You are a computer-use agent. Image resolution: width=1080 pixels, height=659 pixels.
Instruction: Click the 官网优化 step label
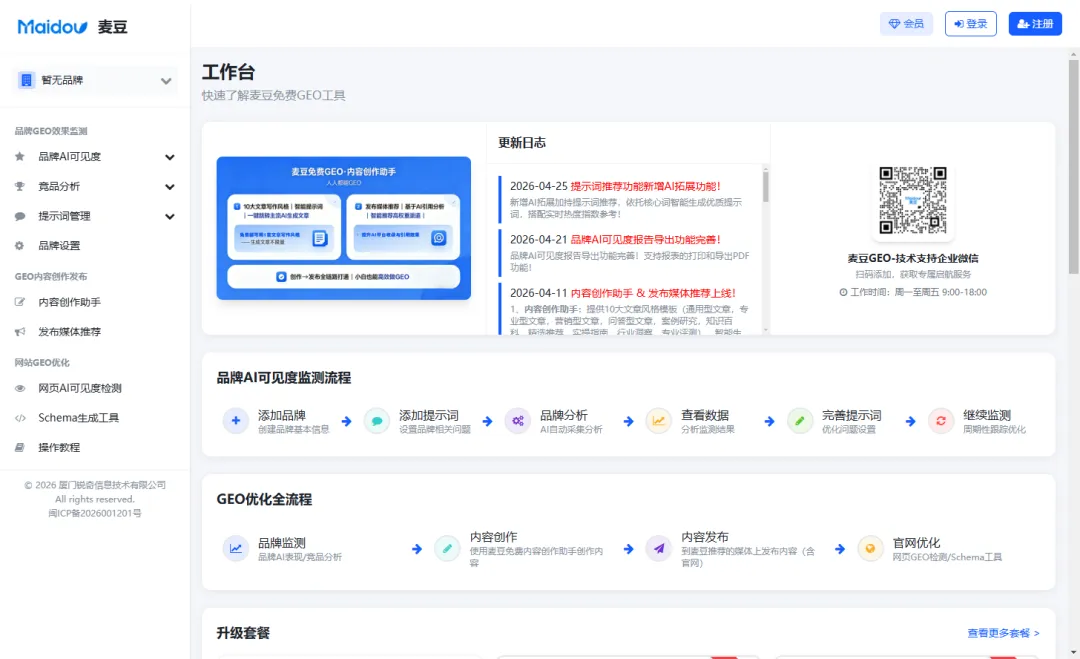tap(916, 543)
